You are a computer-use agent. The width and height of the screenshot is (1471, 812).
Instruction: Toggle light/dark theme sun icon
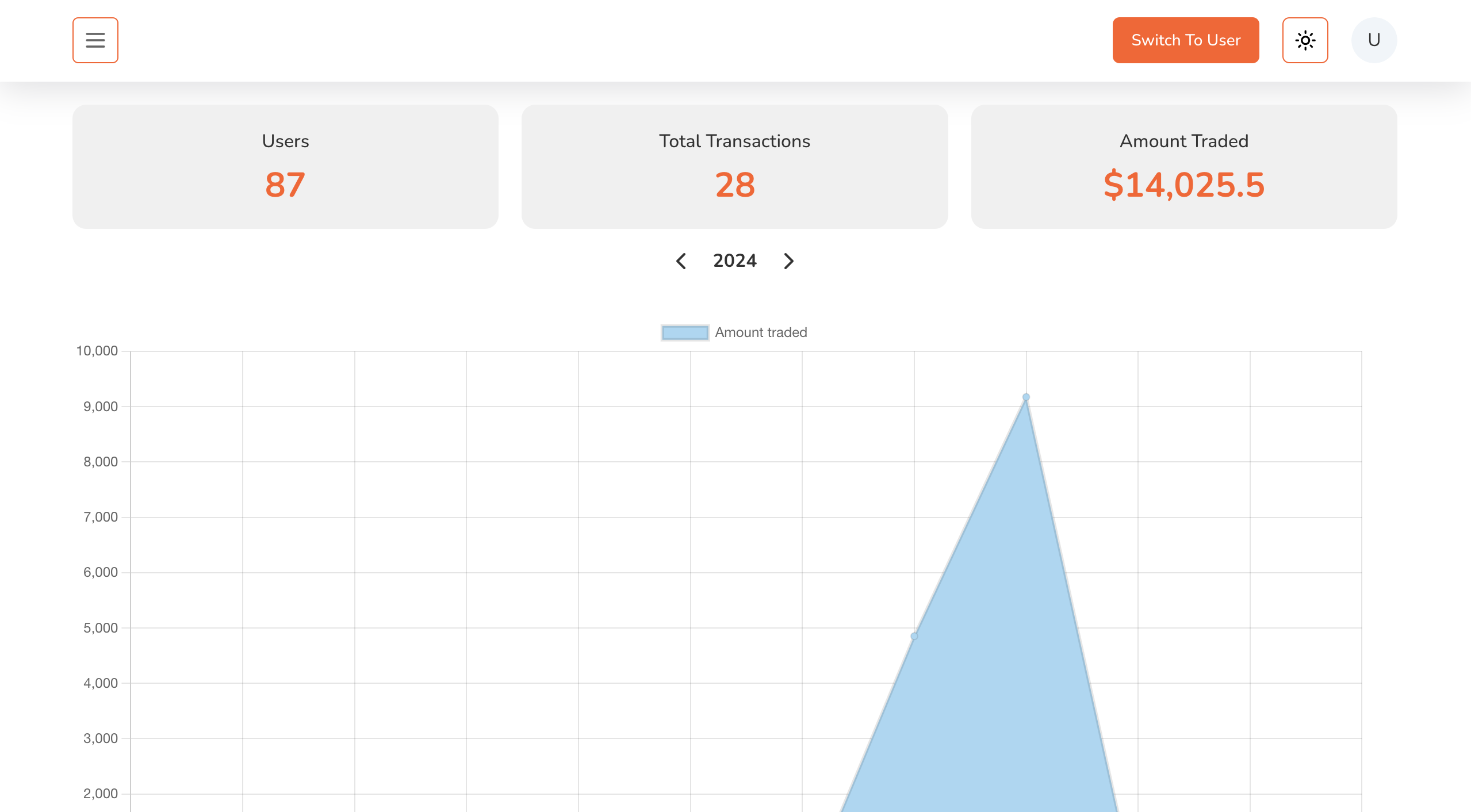pyautogui.click(x=1305, y=40)
